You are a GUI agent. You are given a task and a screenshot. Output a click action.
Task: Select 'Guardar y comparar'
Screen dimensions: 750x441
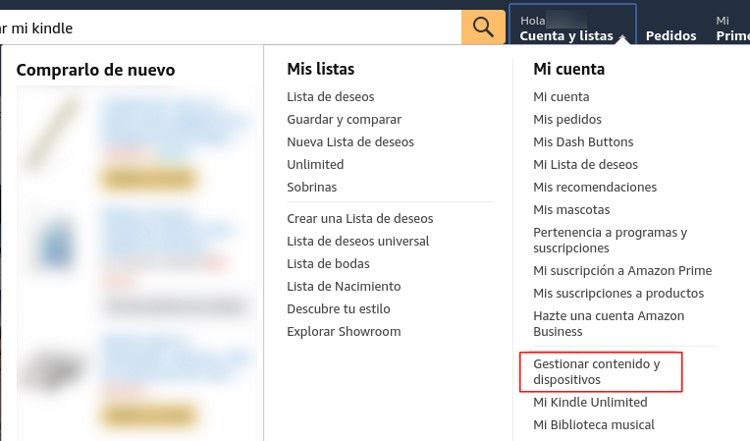pos(344,119)
